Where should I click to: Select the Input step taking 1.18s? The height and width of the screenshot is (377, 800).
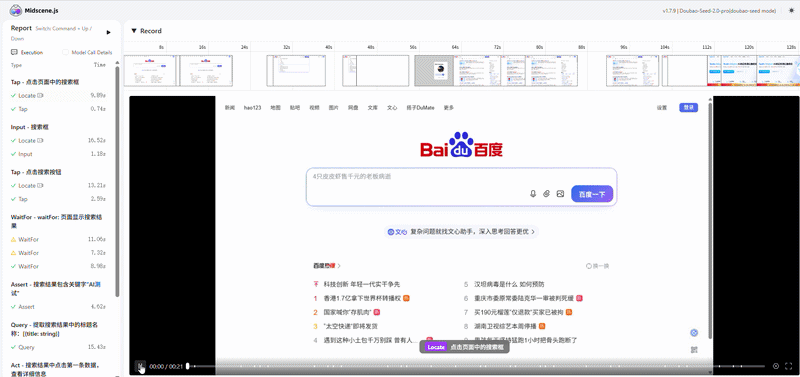[58, 154]
